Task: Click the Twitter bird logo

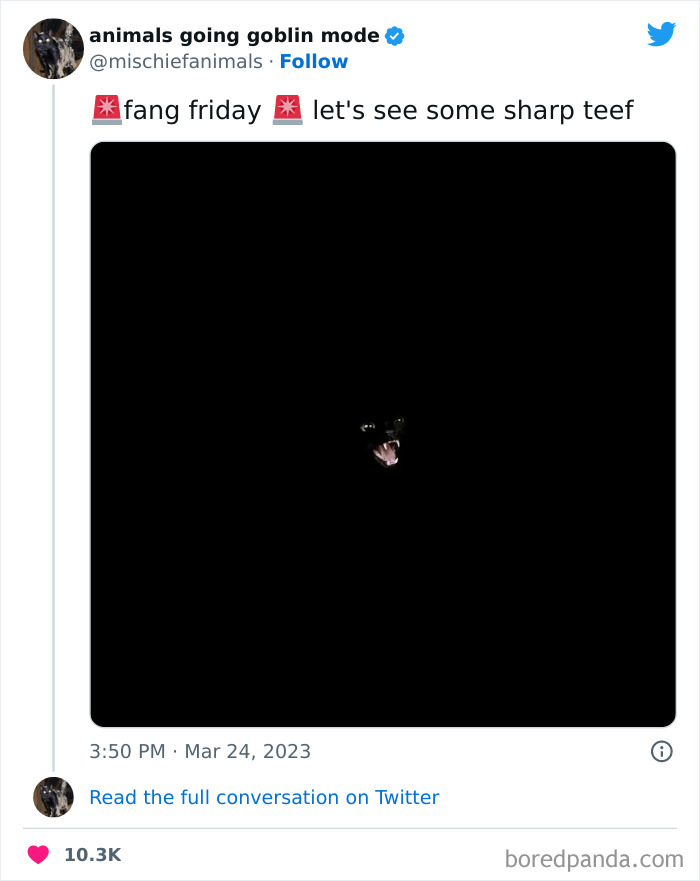Action: pos(661,35)
